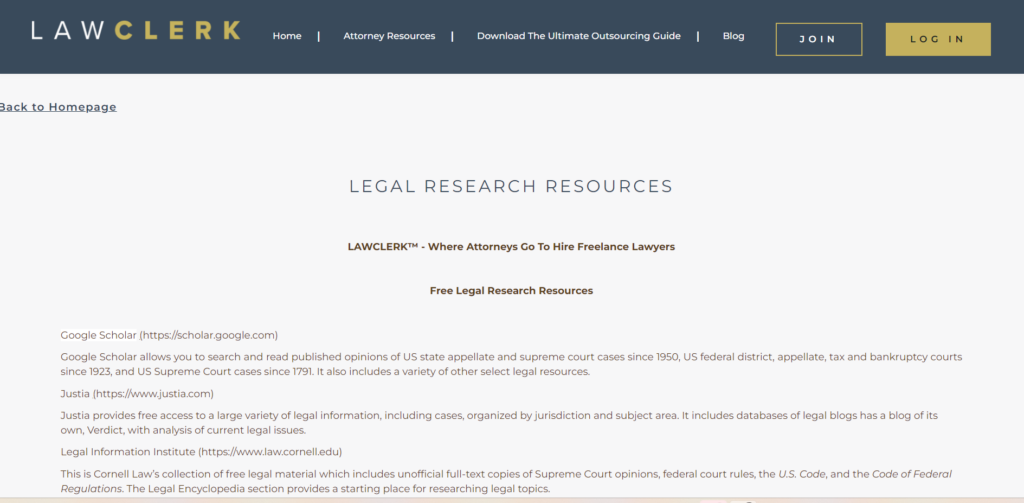This screenshot has width=1024, height=503.
Task: Open Attorney Resources in the navigation
Action: 389,36
